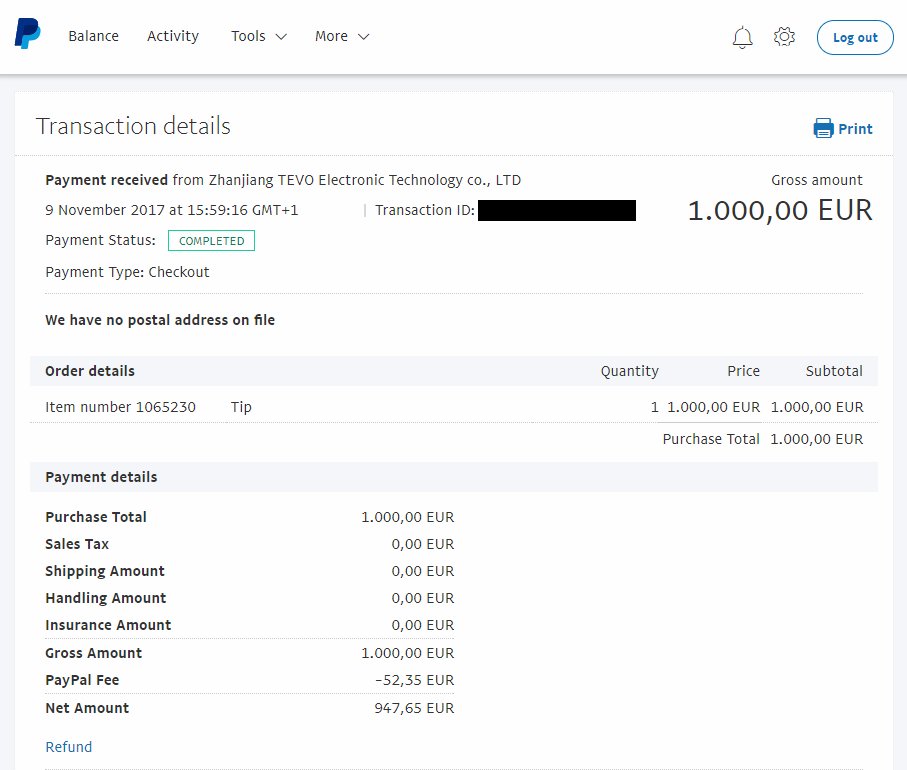Click the large gross amount 1.000,00 EUR
The width and height of the screenshot is (907, 770).
(x=780, y=211)
